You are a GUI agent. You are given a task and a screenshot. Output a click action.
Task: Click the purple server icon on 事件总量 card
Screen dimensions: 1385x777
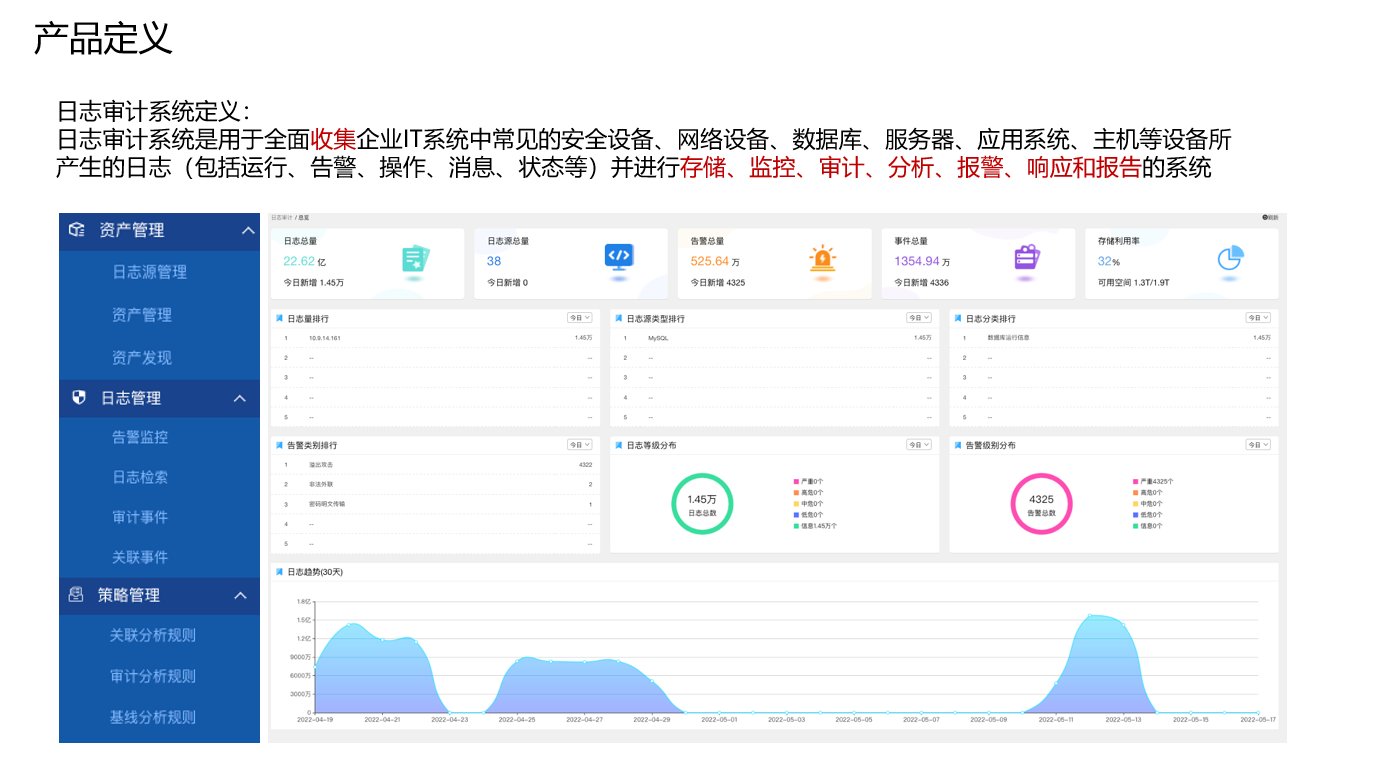(x=1027, y=258)
